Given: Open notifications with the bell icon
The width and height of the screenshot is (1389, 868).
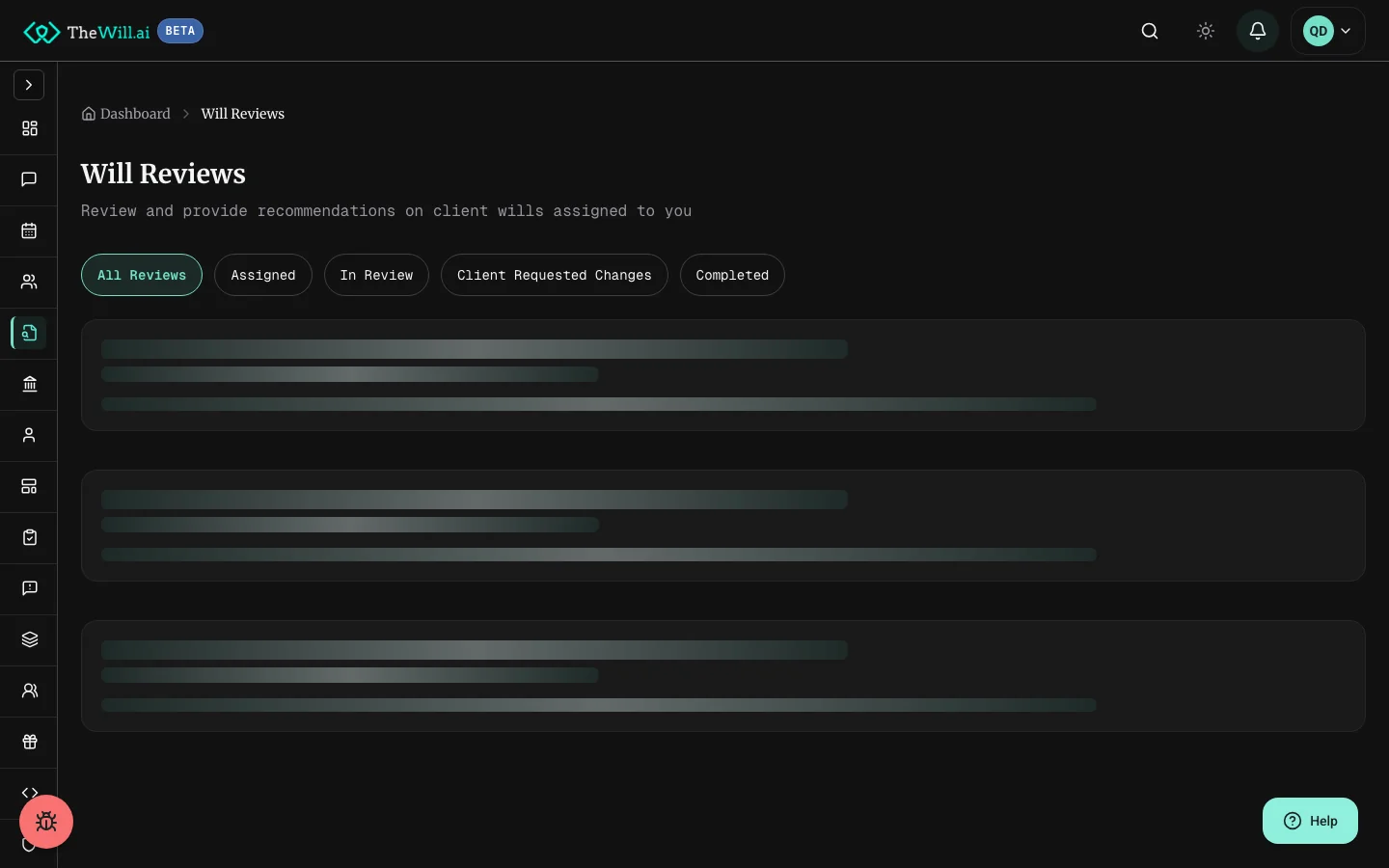Looking at the screenshot, I should (x=1258, y=31).
